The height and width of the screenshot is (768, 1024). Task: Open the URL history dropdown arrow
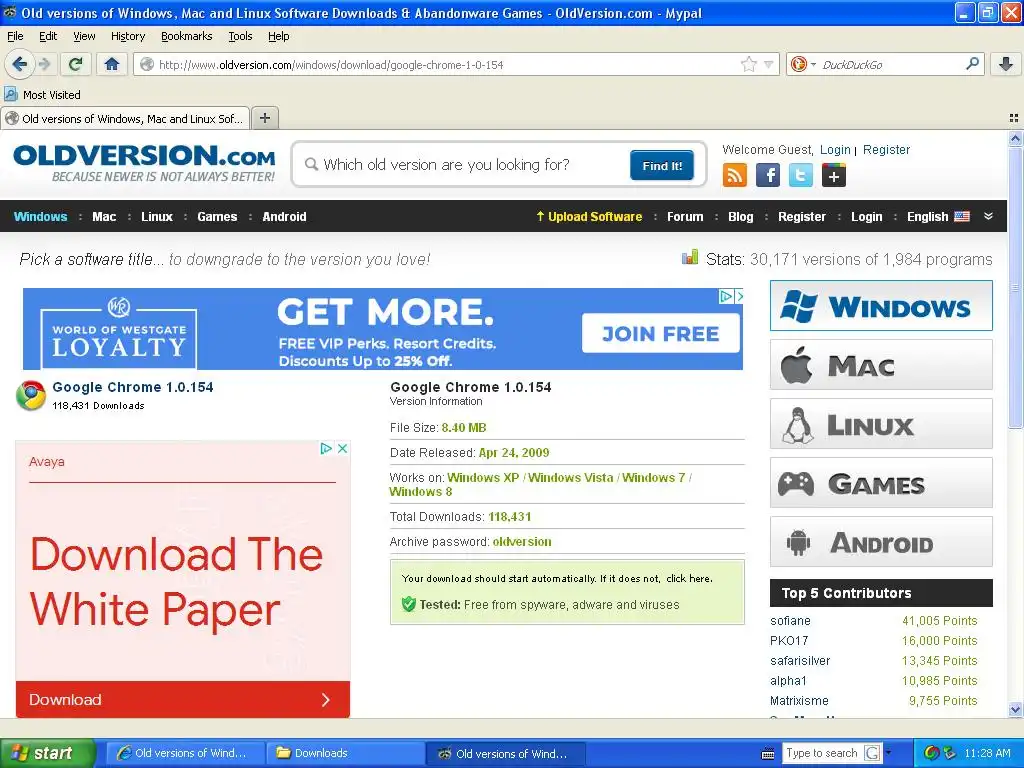[769, 64]
